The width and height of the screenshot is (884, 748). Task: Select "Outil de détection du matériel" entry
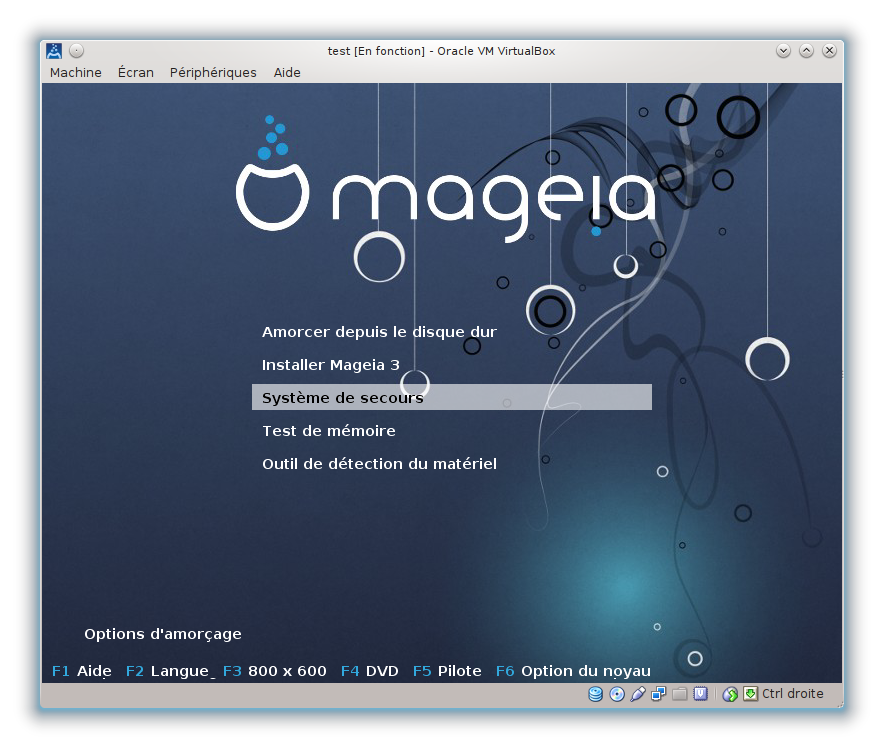point(379,464)
